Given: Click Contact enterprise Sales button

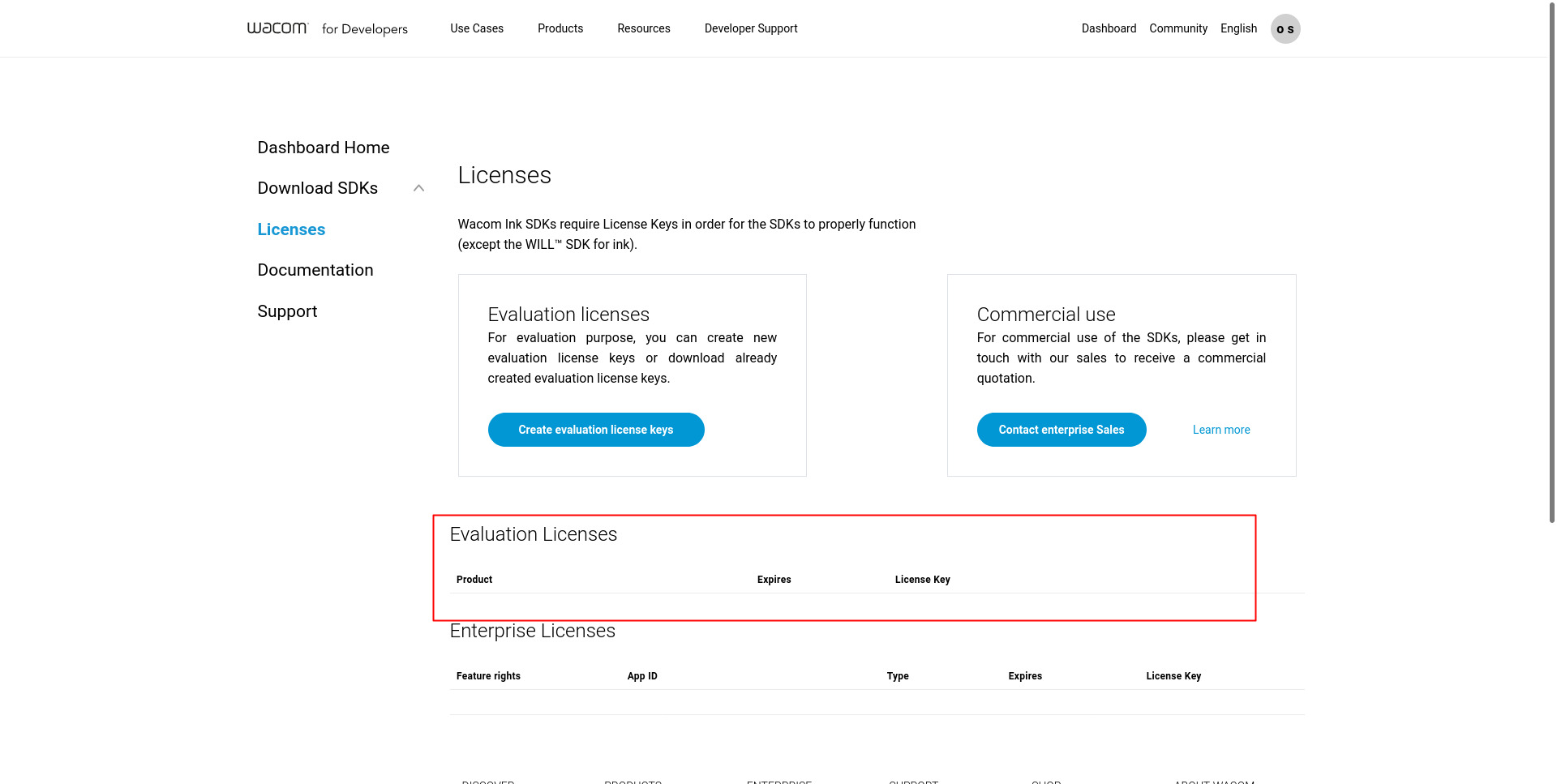Looking at the screenshot, I should [x=1061, y=430].
